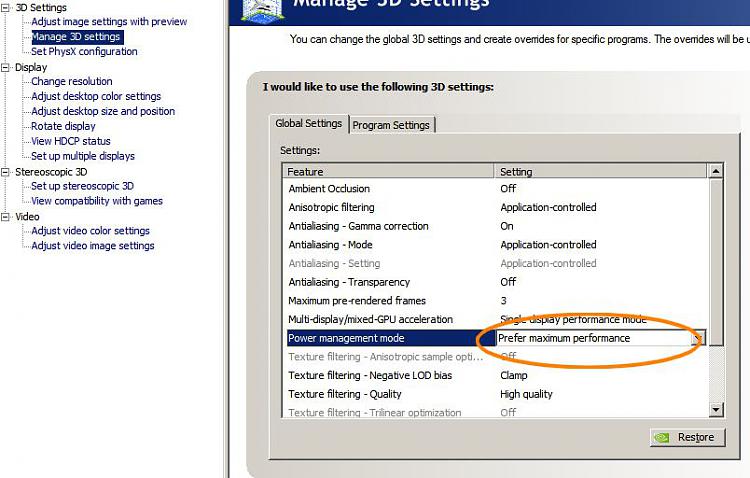Image resolution: width=750 pixels, height=478 pixels.
Task: Click Anisotropic filtering Application-controlled value
Action: [x=548, y=207]
